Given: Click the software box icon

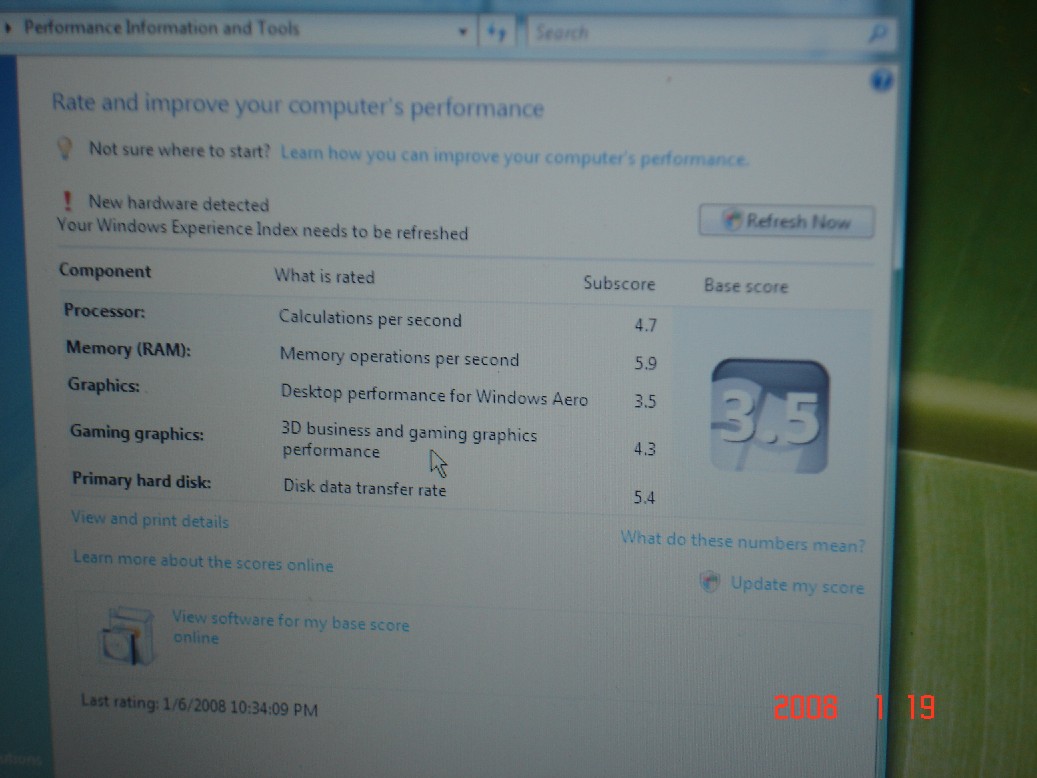Looking at the screenshot, I should click(x=128, y=636).
